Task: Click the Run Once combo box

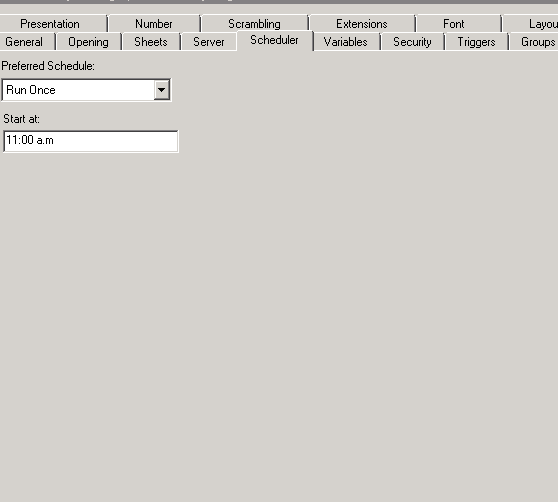Action: point(86,90)
